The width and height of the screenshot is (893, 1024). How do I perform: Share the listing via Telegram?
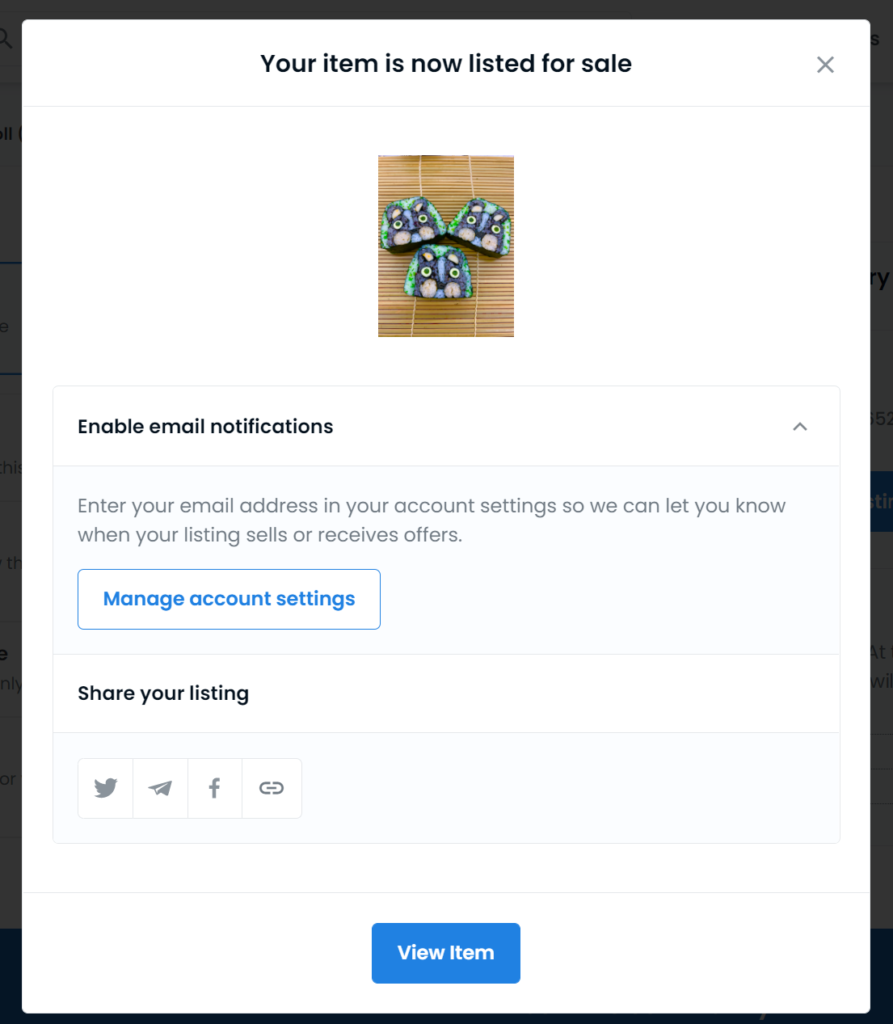pos(160,788)
